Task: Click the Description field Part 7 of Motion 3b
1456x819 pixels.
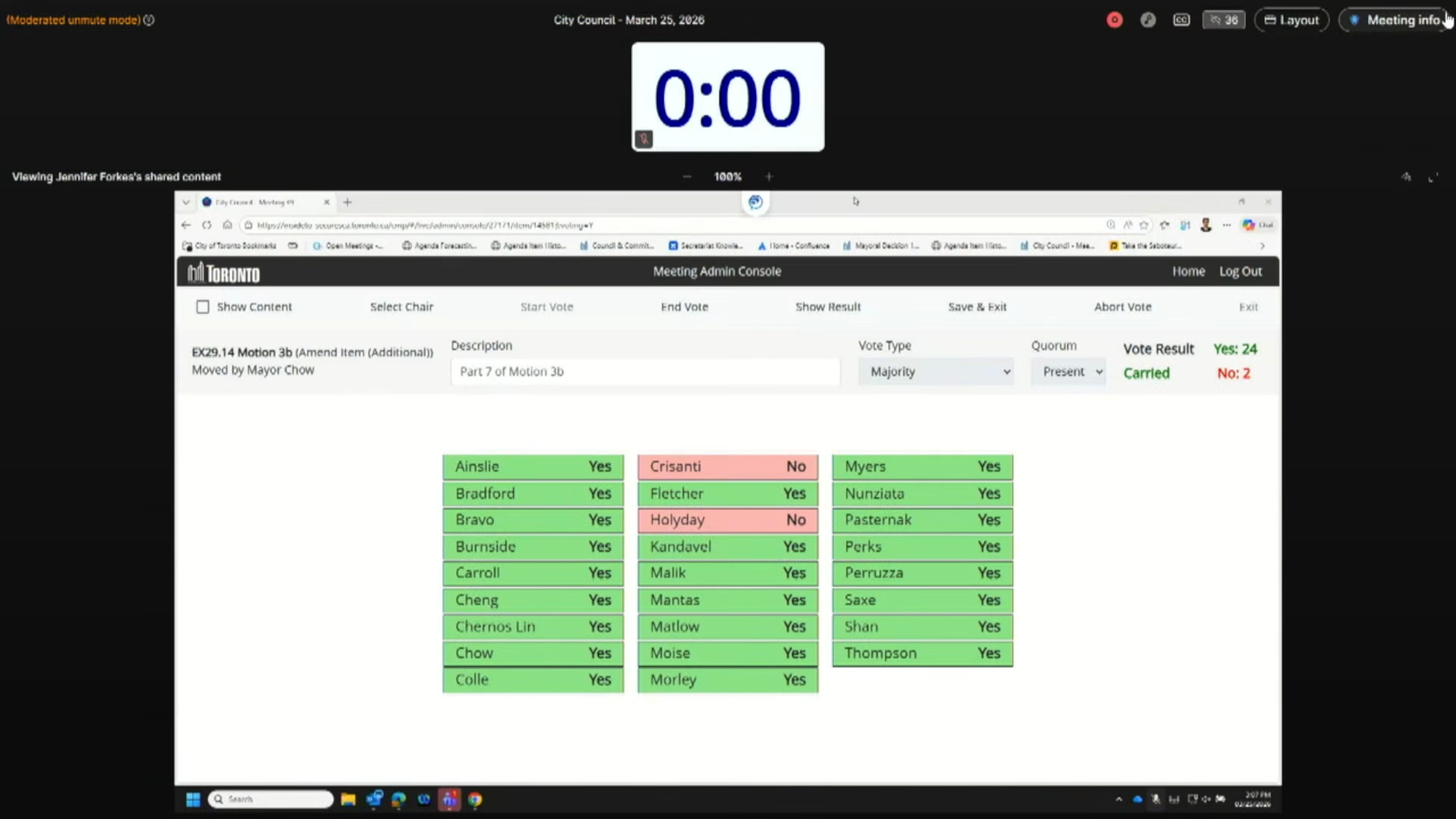Action: (x=645, y=372)
